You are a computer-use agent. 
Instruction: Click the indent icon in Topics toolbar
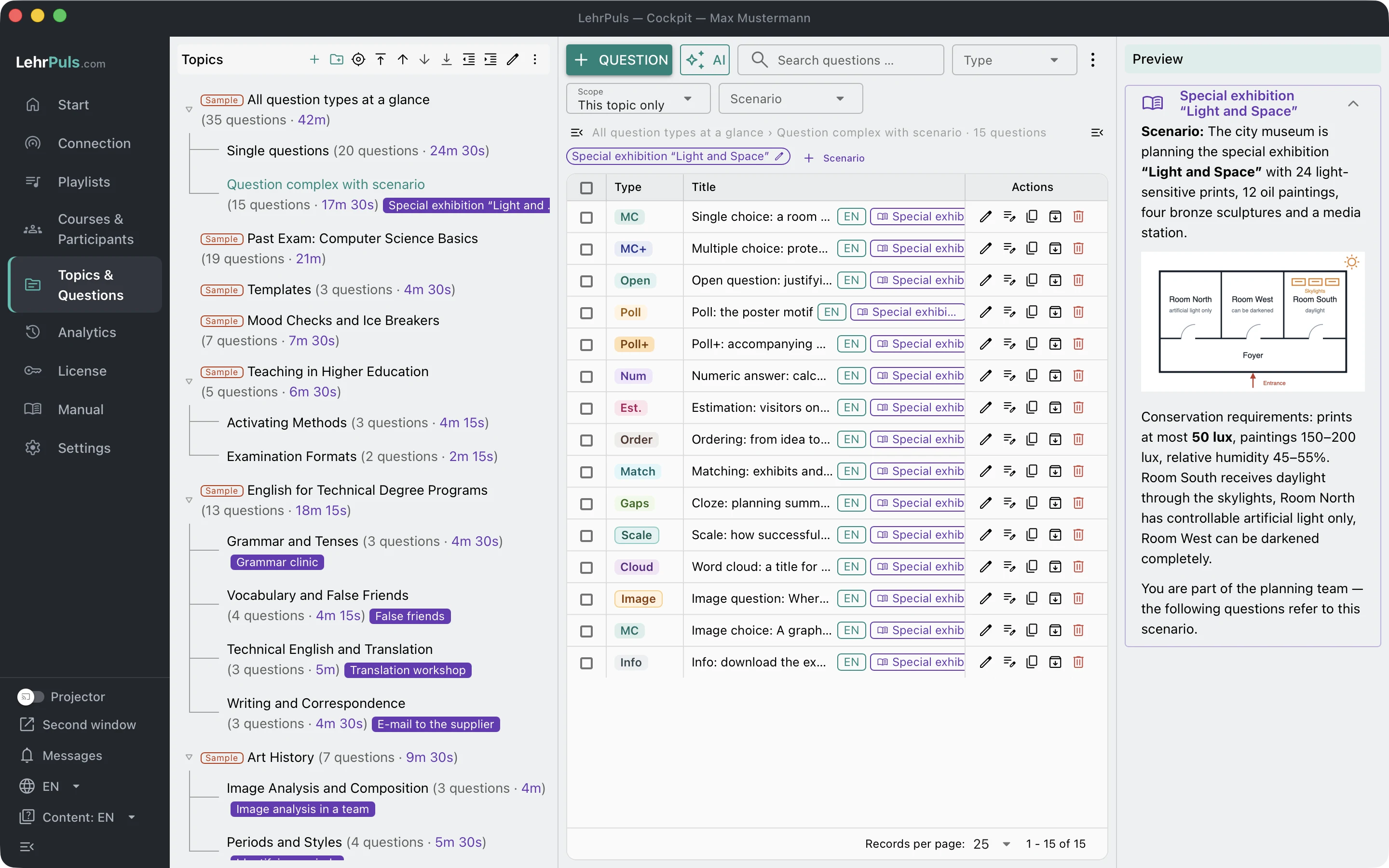point(490,59)
